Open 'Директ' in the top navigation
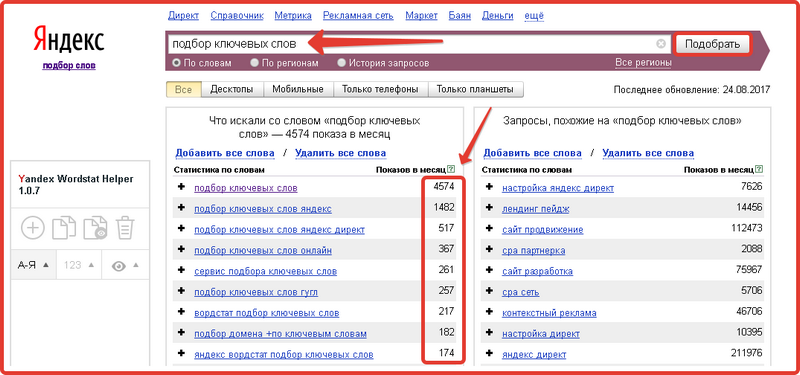This screenshot has height=375, width=800. point(183,15)
